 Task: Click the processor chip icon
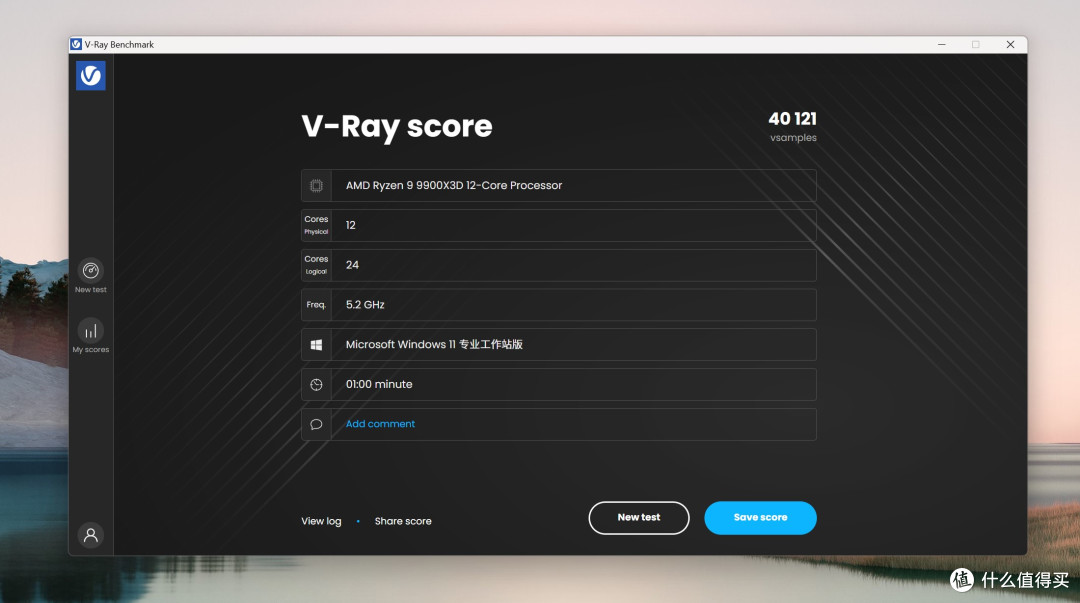(316, 185)
